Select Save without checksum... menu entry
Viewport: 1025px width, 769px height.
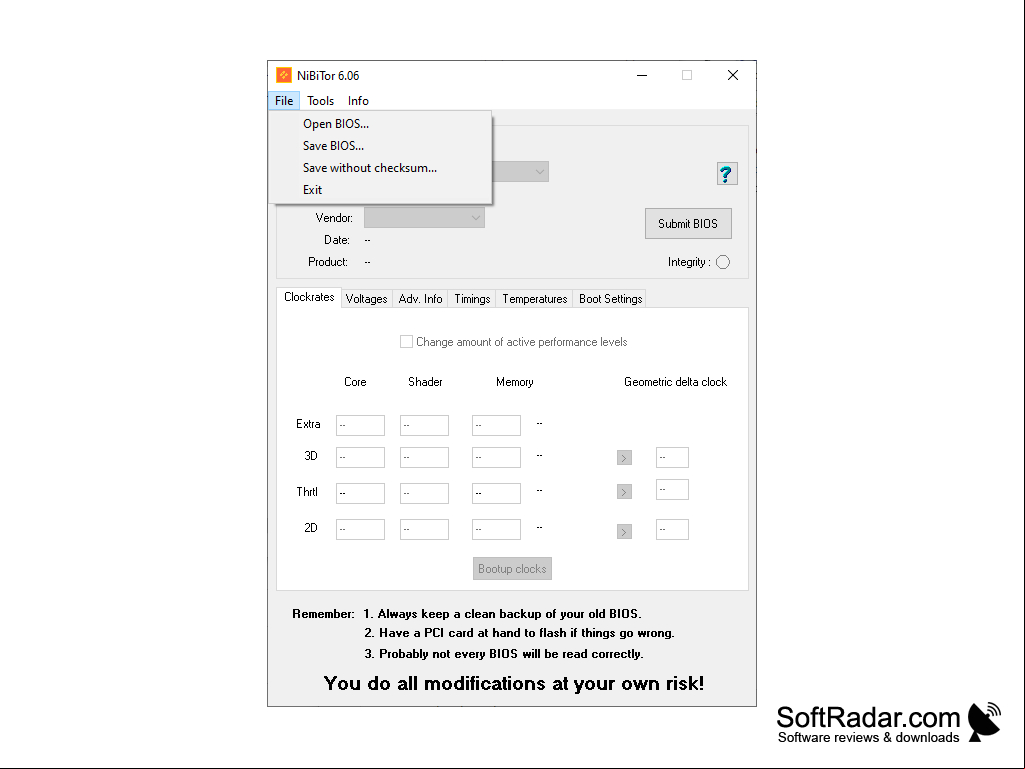point(380,168)
